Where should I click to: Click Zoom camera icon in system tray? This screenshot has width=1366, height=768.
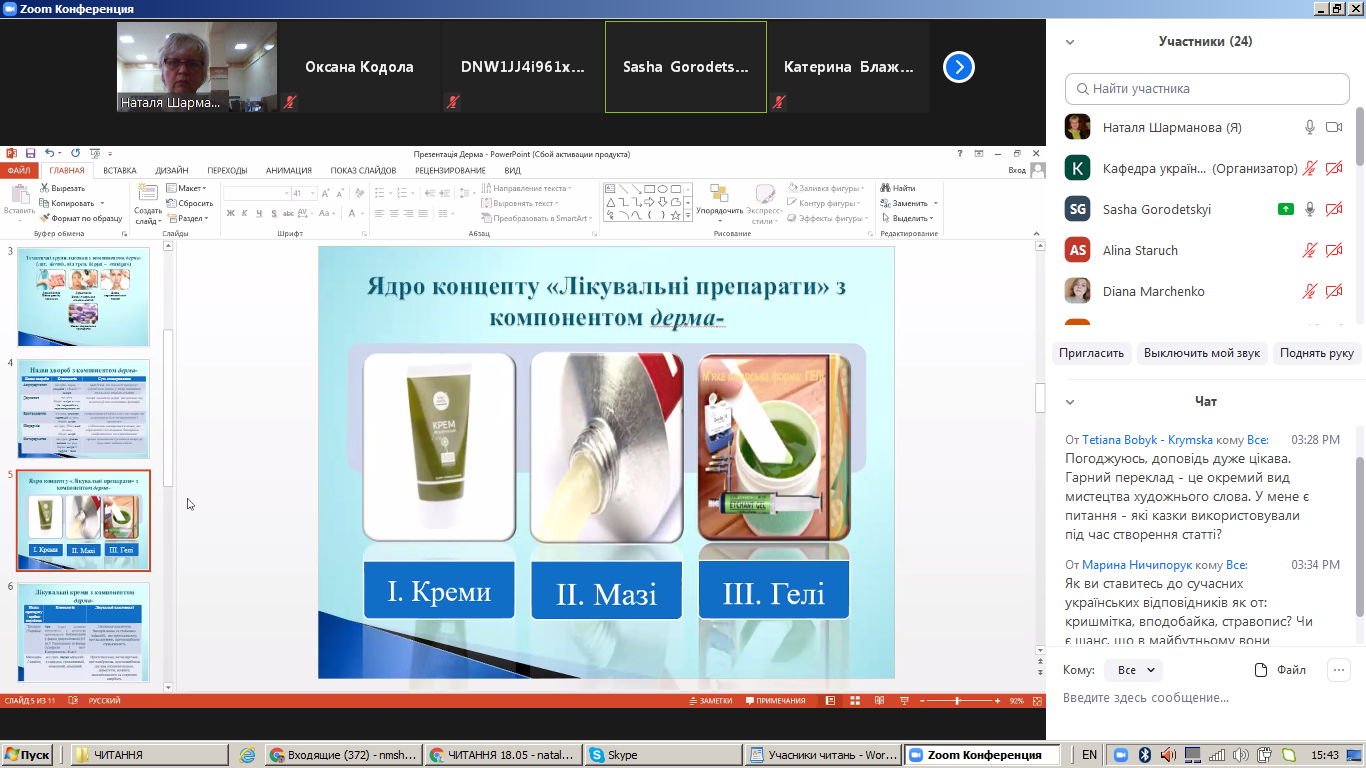coord(1121,755)
